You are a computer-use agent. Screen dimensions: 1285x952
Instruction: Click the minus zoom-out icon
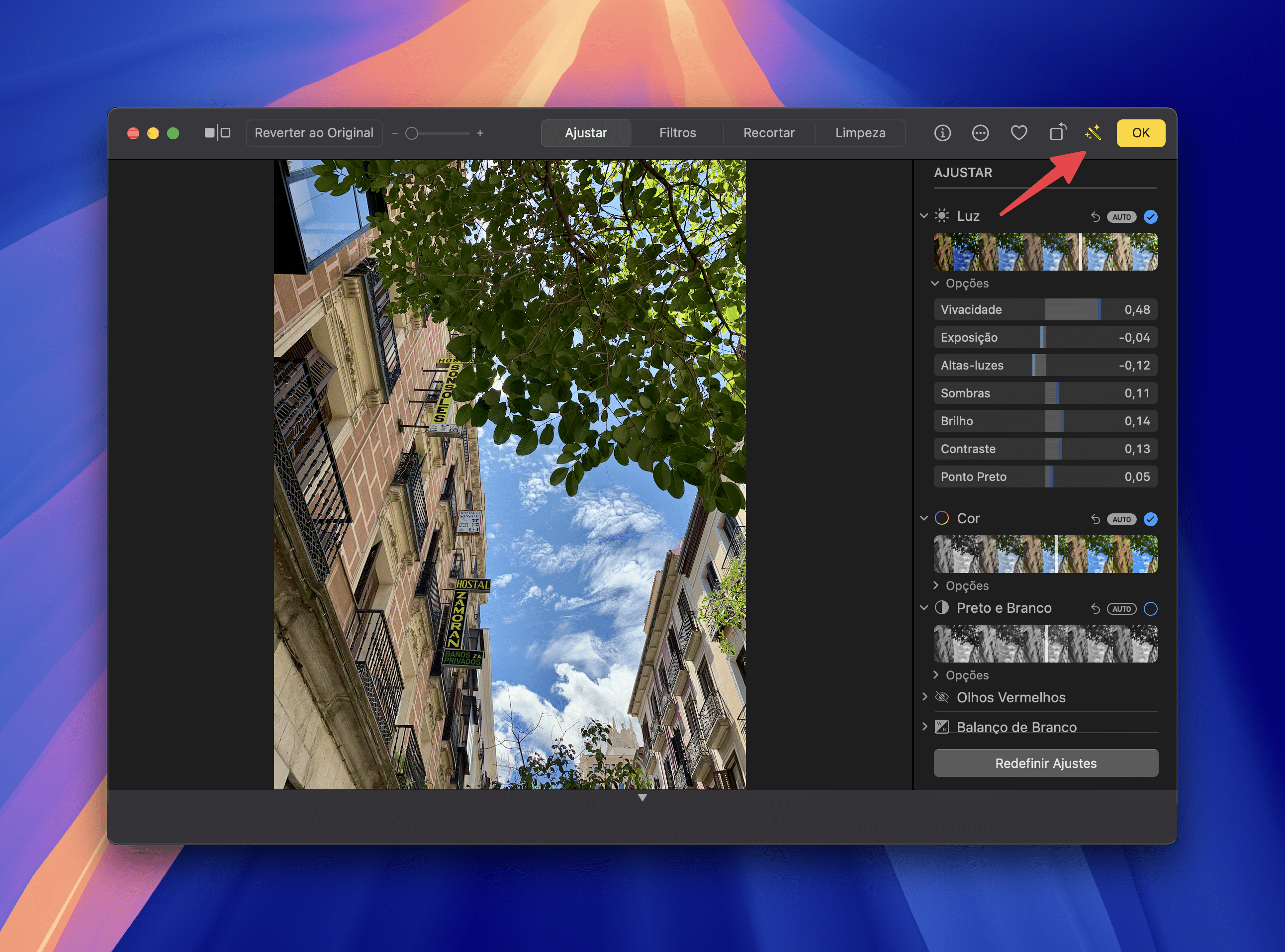395,133
